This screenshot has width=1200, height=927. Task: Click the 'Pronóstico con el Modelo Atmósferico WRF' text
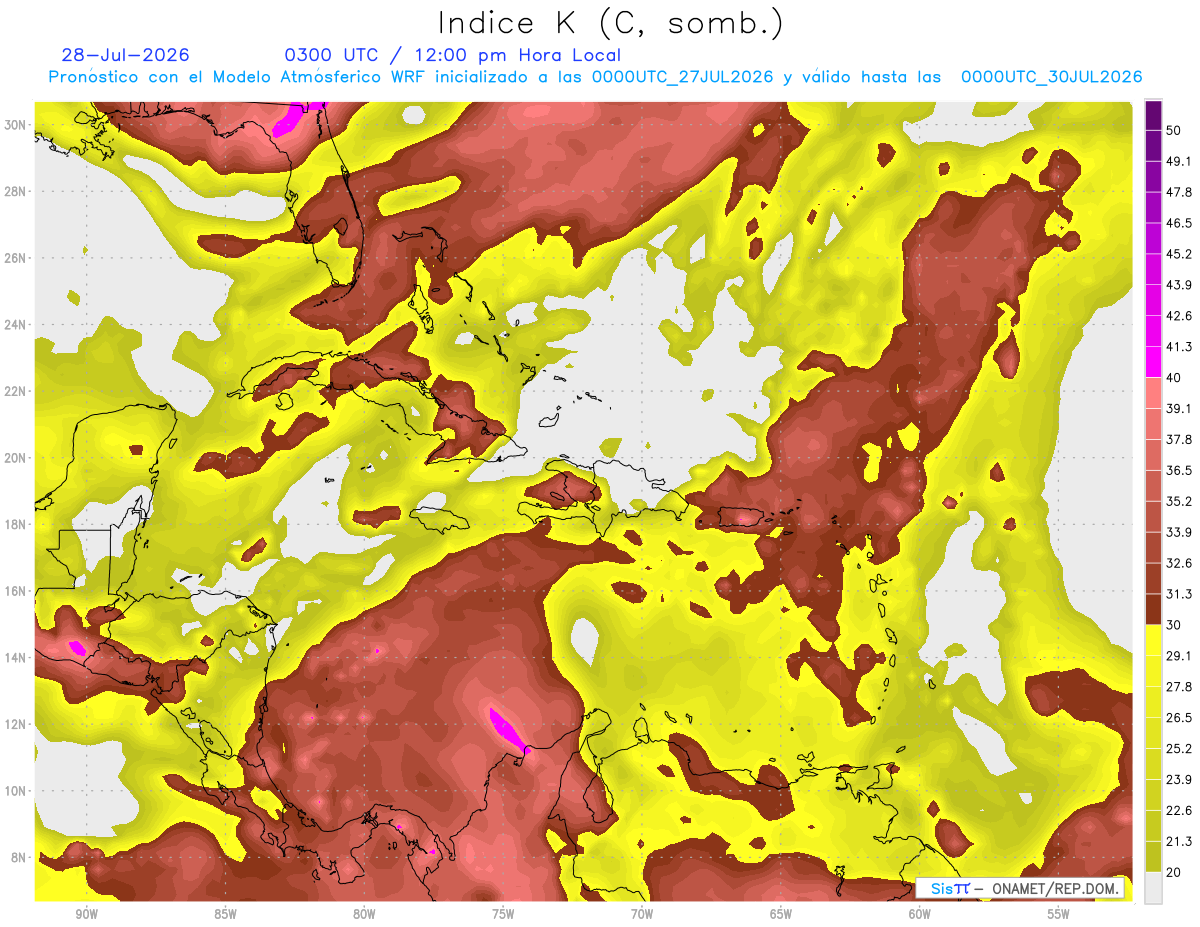point(239,77)
